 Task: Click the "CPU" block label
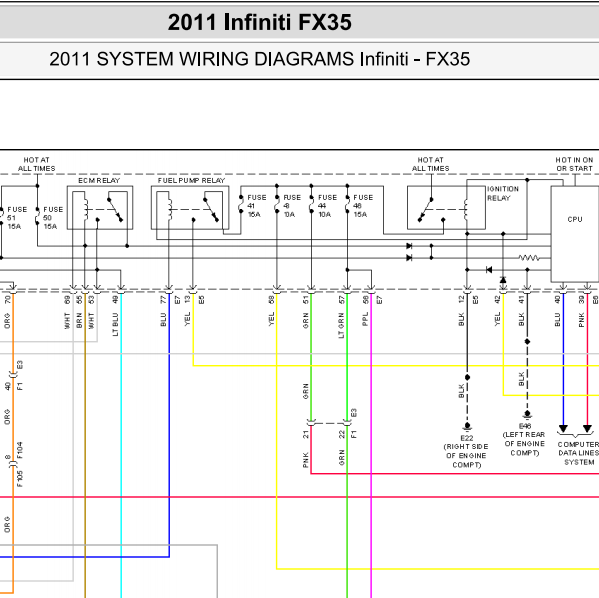[x=575, y=219]
